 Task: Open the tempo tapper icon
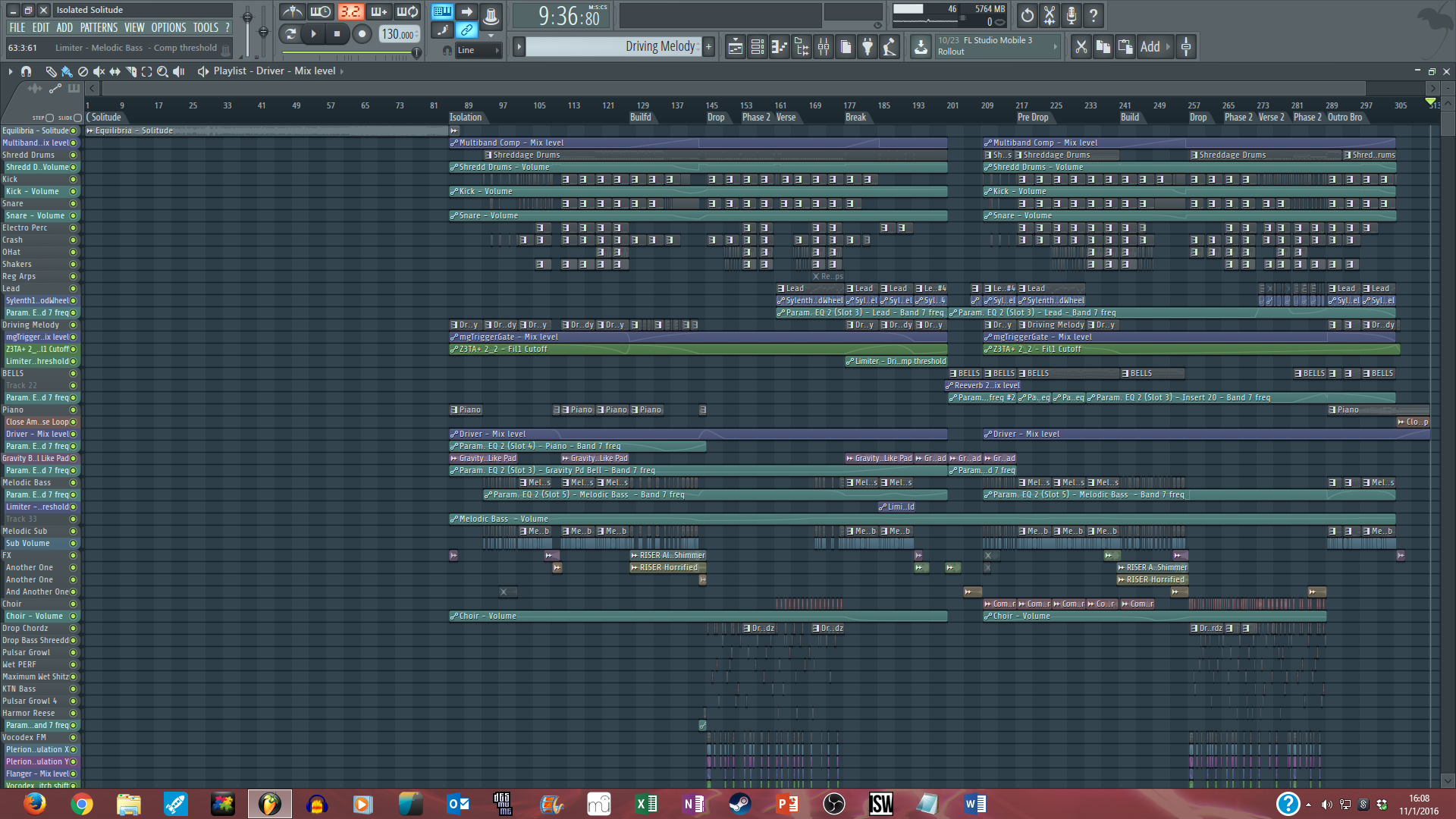[x=890, y=47]
